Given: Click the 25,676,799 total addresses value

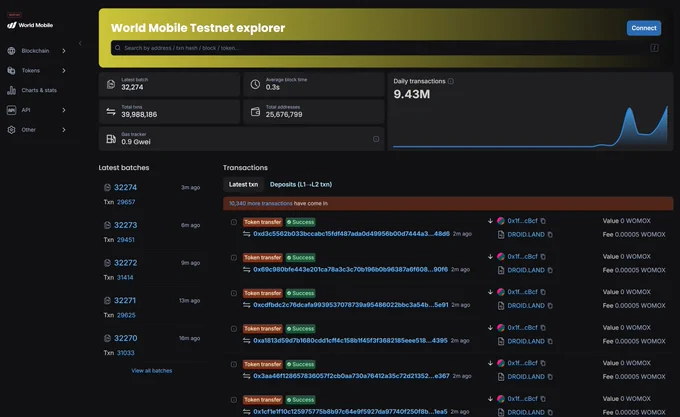Looking at the screenshot, I should coord(284,114).
